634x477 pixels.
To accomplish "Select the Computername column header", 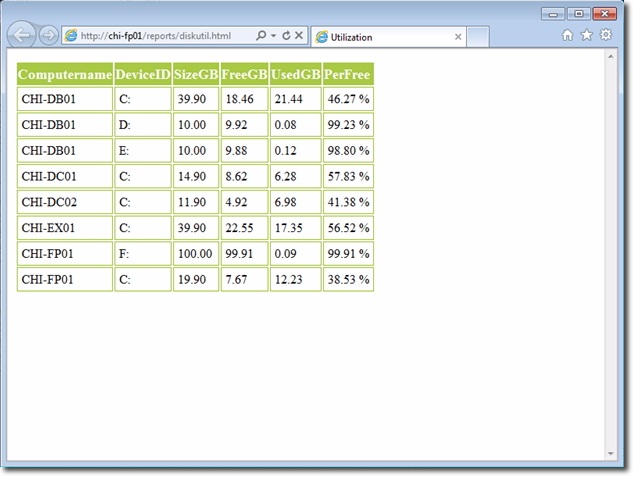I will coord(65,74).
